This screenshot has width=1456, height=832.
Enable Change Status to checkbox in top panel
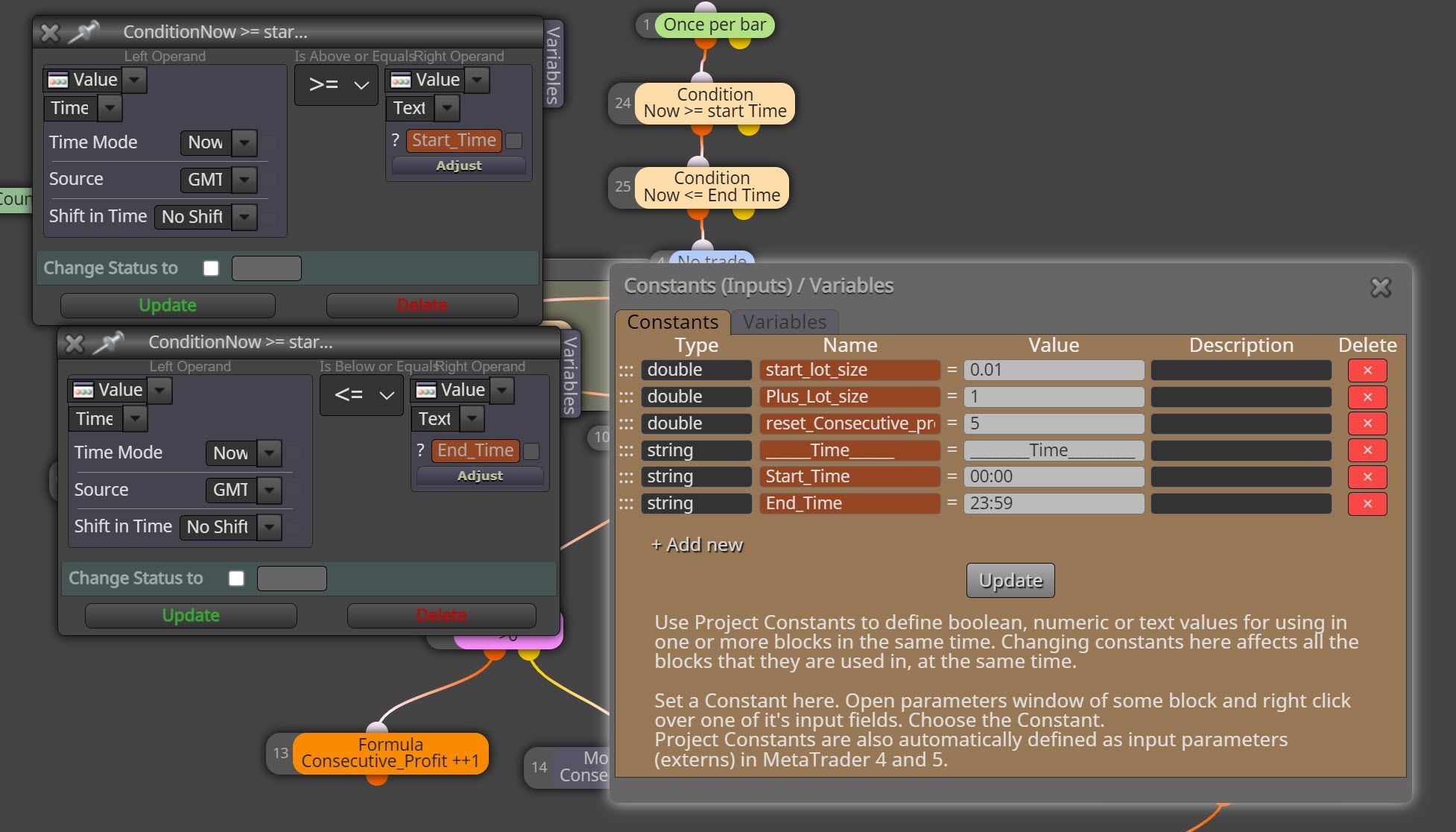pyautogui.click(x=212, y=268)
